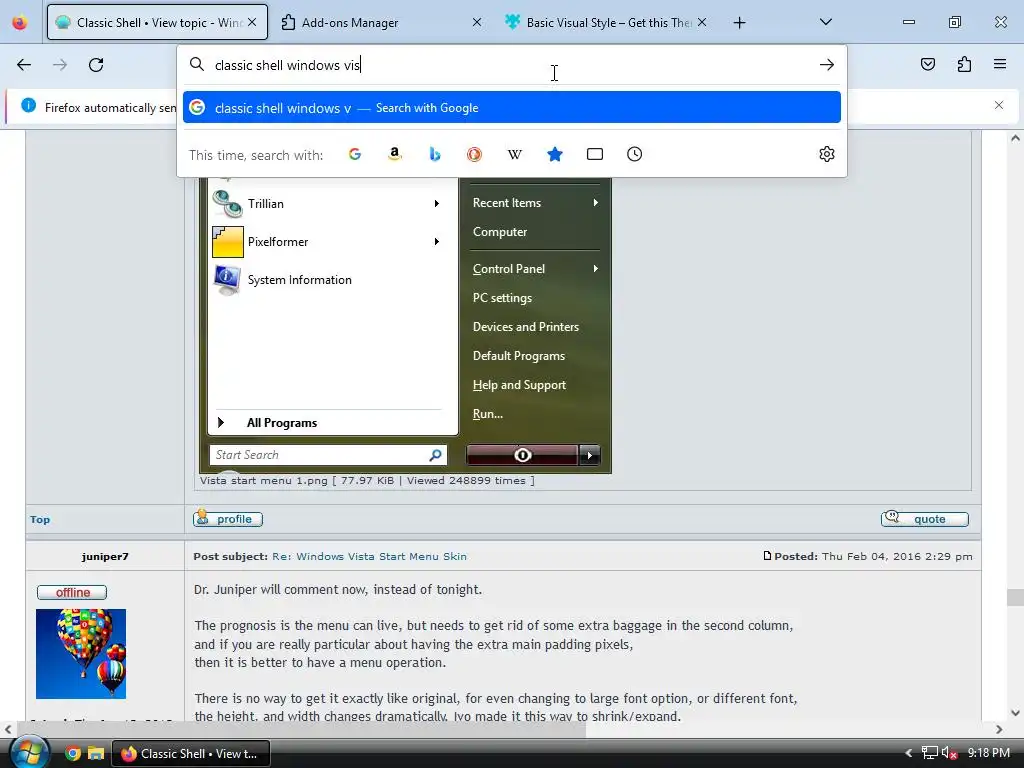Screen dimensions: 1024x768
Task: Open the Extensions puzzle icon
Action: [x=964, y=64]
